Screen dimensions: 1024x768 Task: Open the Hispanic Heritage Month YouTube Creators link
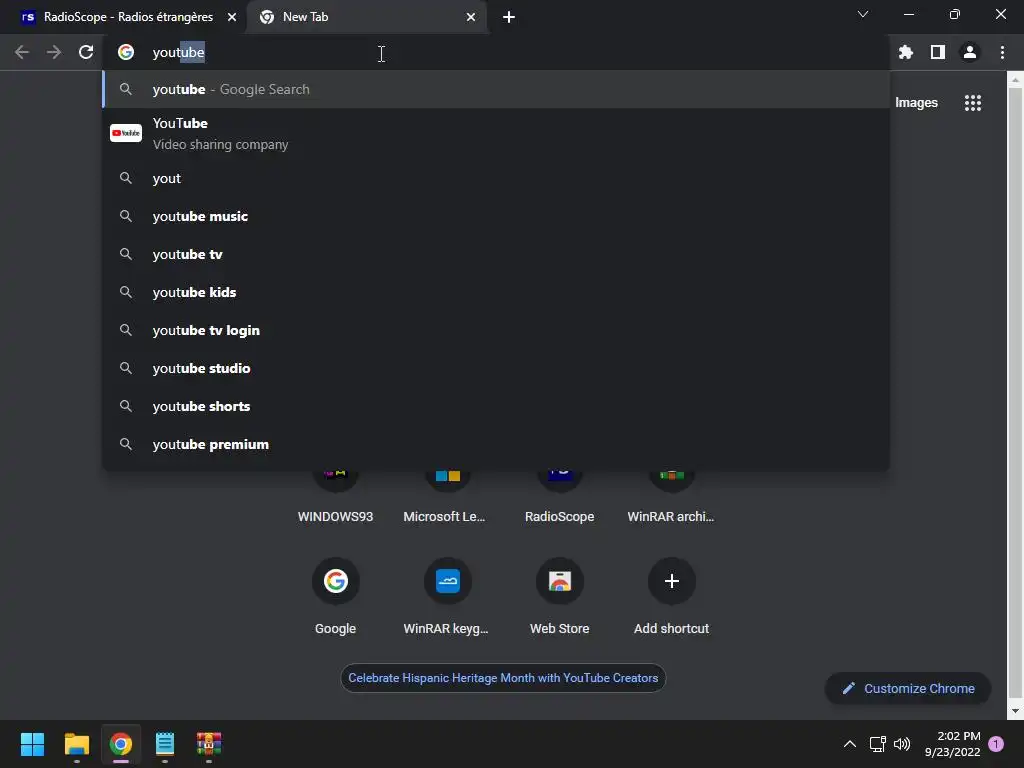(x=503, y=678)
